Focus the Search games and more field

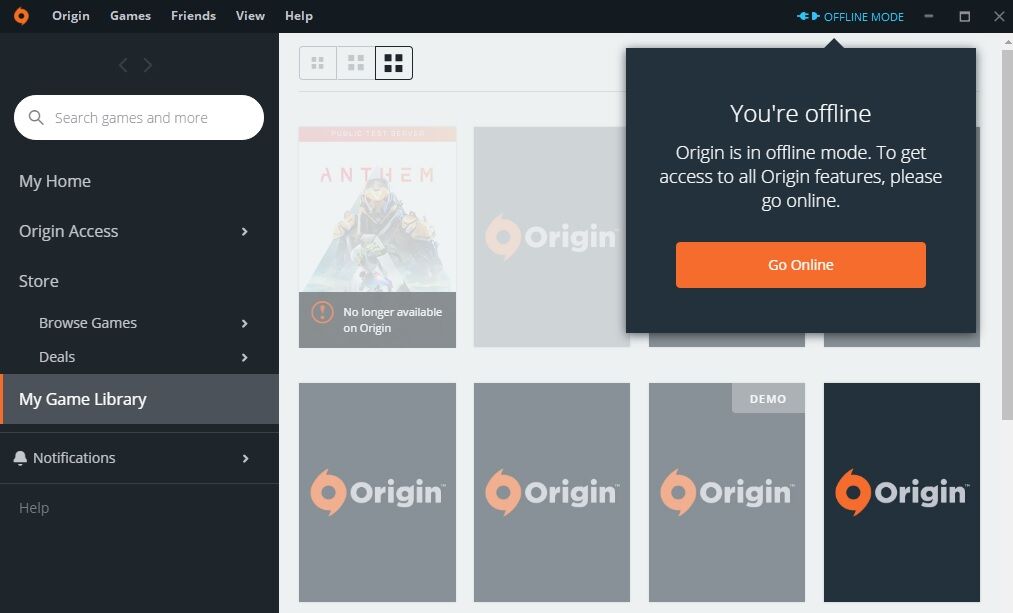click(x=139, y=118)
